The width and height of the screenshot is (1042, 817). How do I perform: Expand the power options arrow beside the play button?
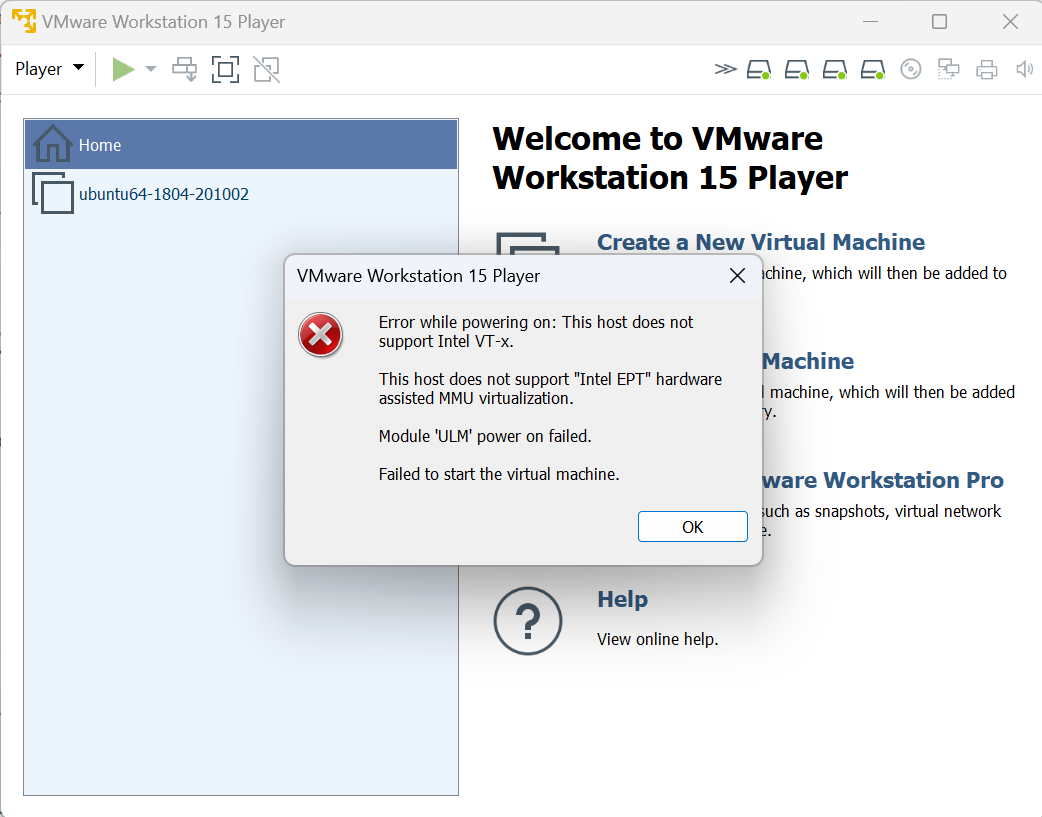[x=151, y=69]
